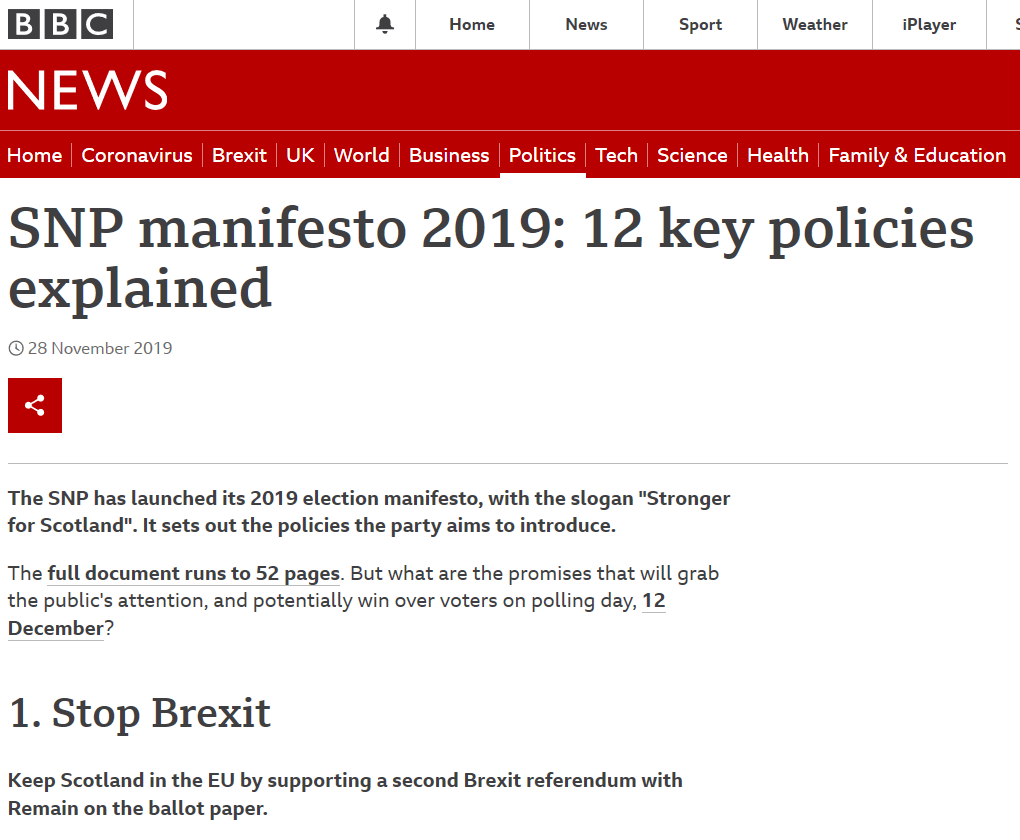Image resolution: width=1020 pixels, height=840 pixels.
Task: Select the Coronavirus news section
Action: point(137,155)
